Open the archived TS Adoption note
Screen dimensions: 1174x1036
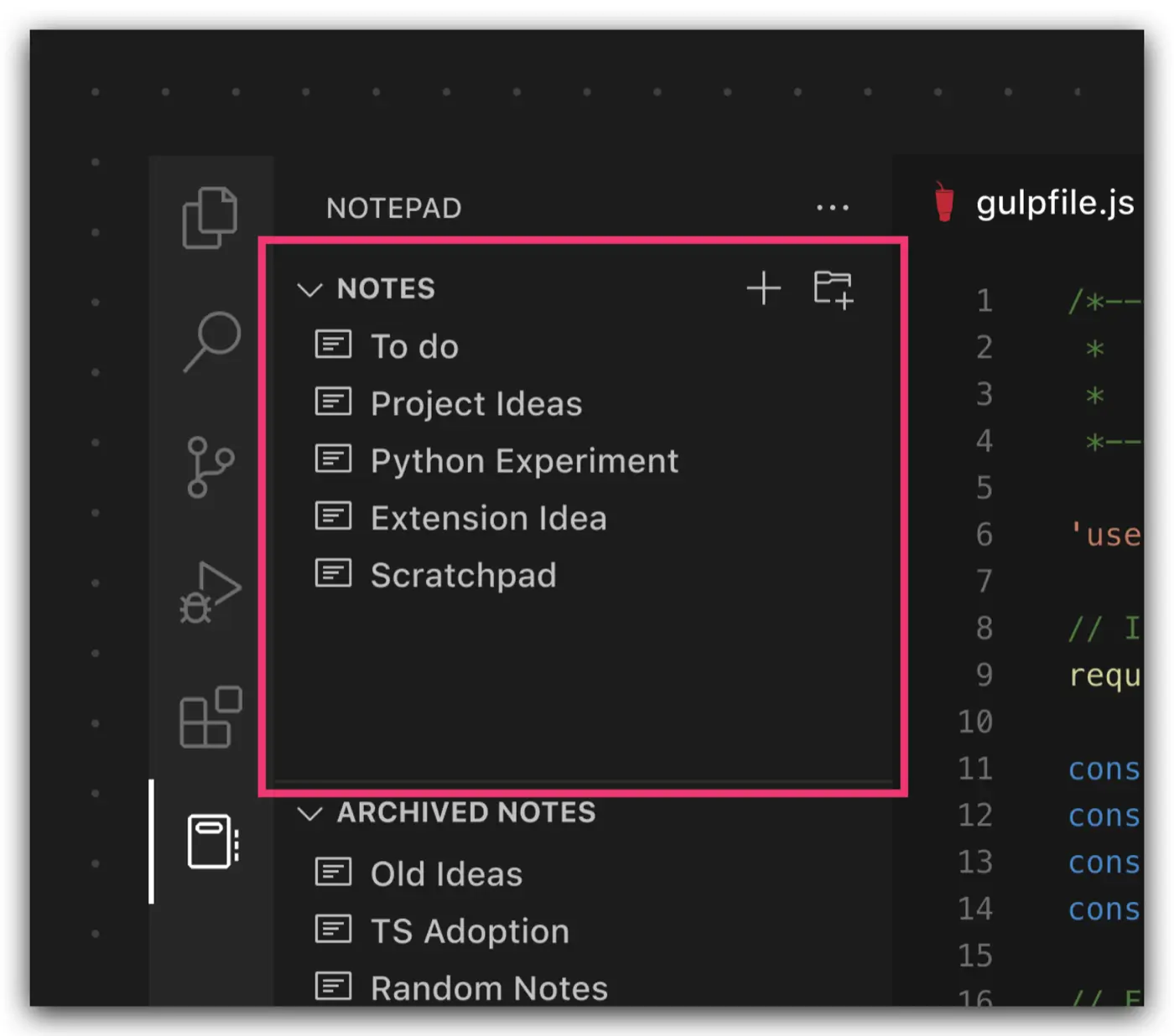[470, 931]
